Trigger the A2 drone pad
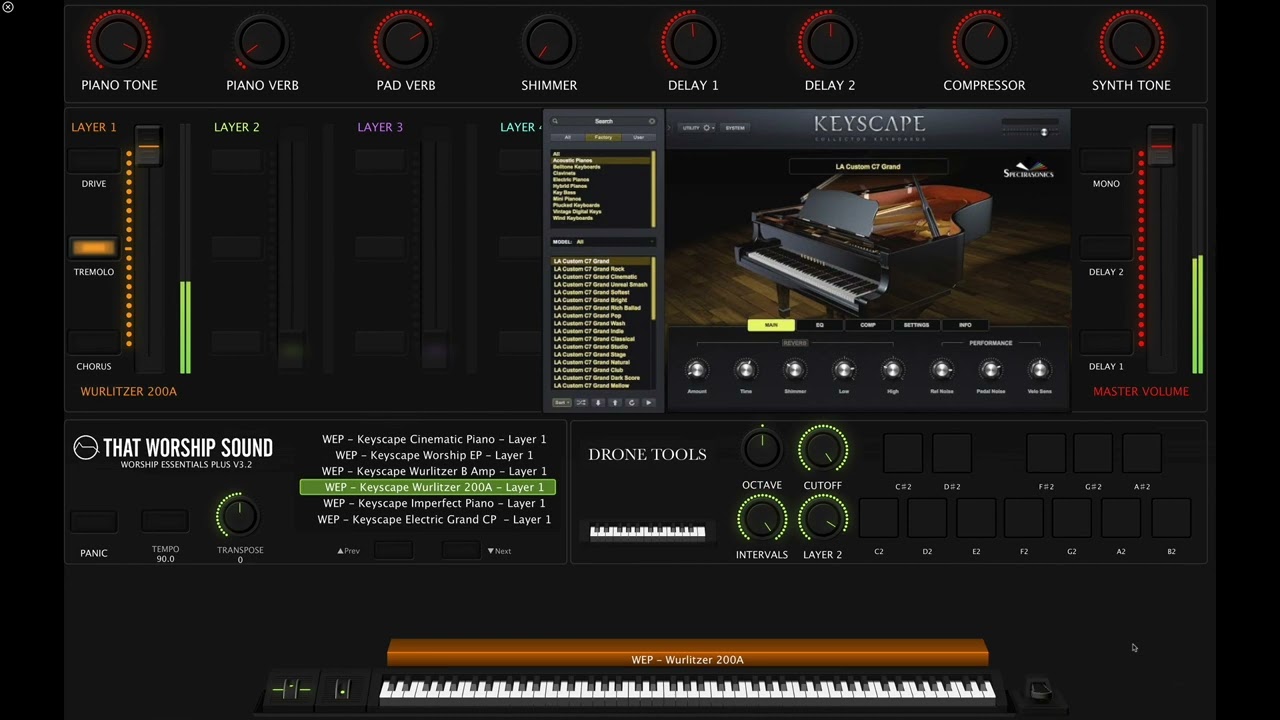 click(1121, 519)
